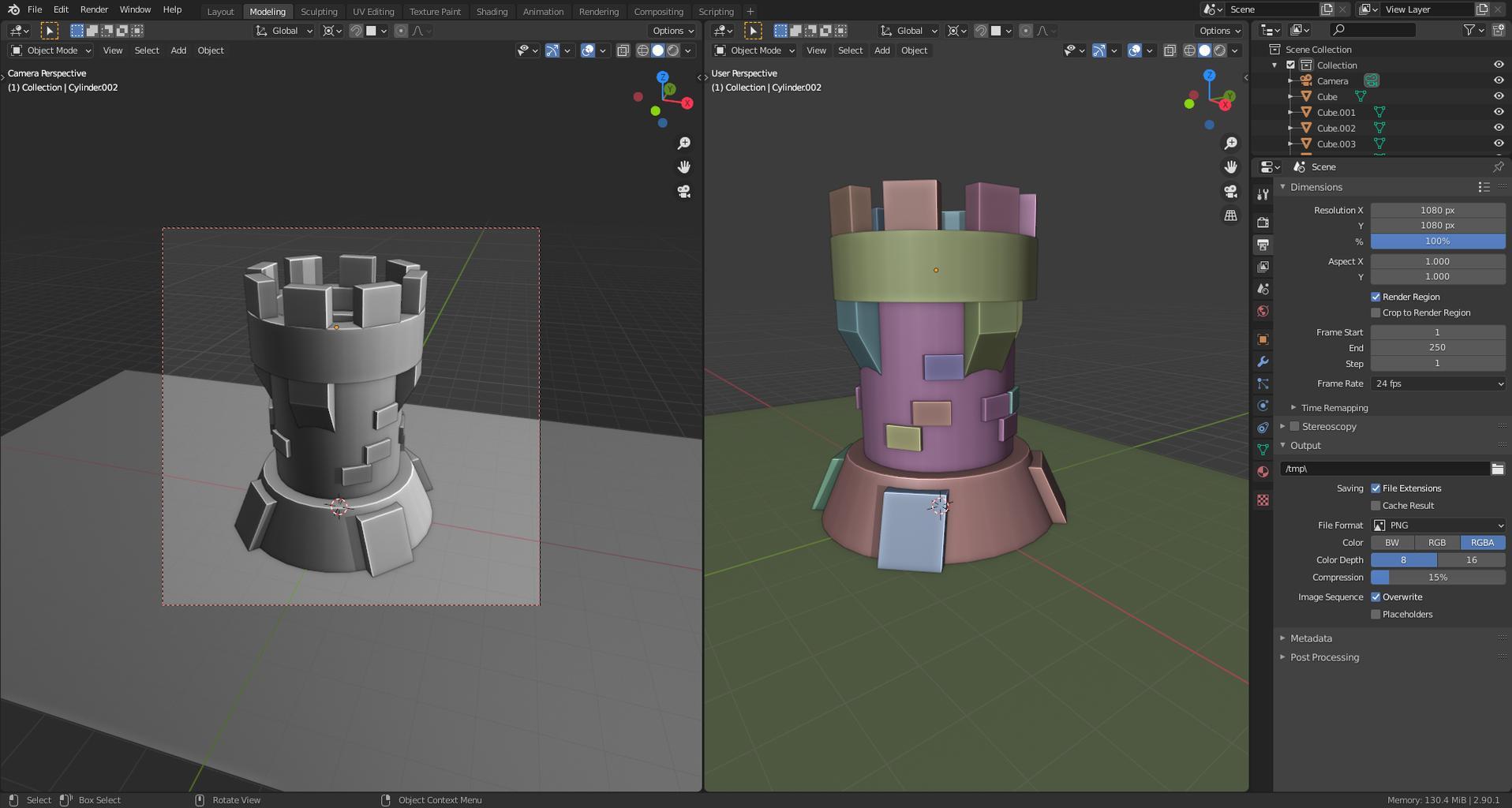Activate the Physics Properties tab
This screenshot has height=808, width=1512.
[x=1263, y=406]
